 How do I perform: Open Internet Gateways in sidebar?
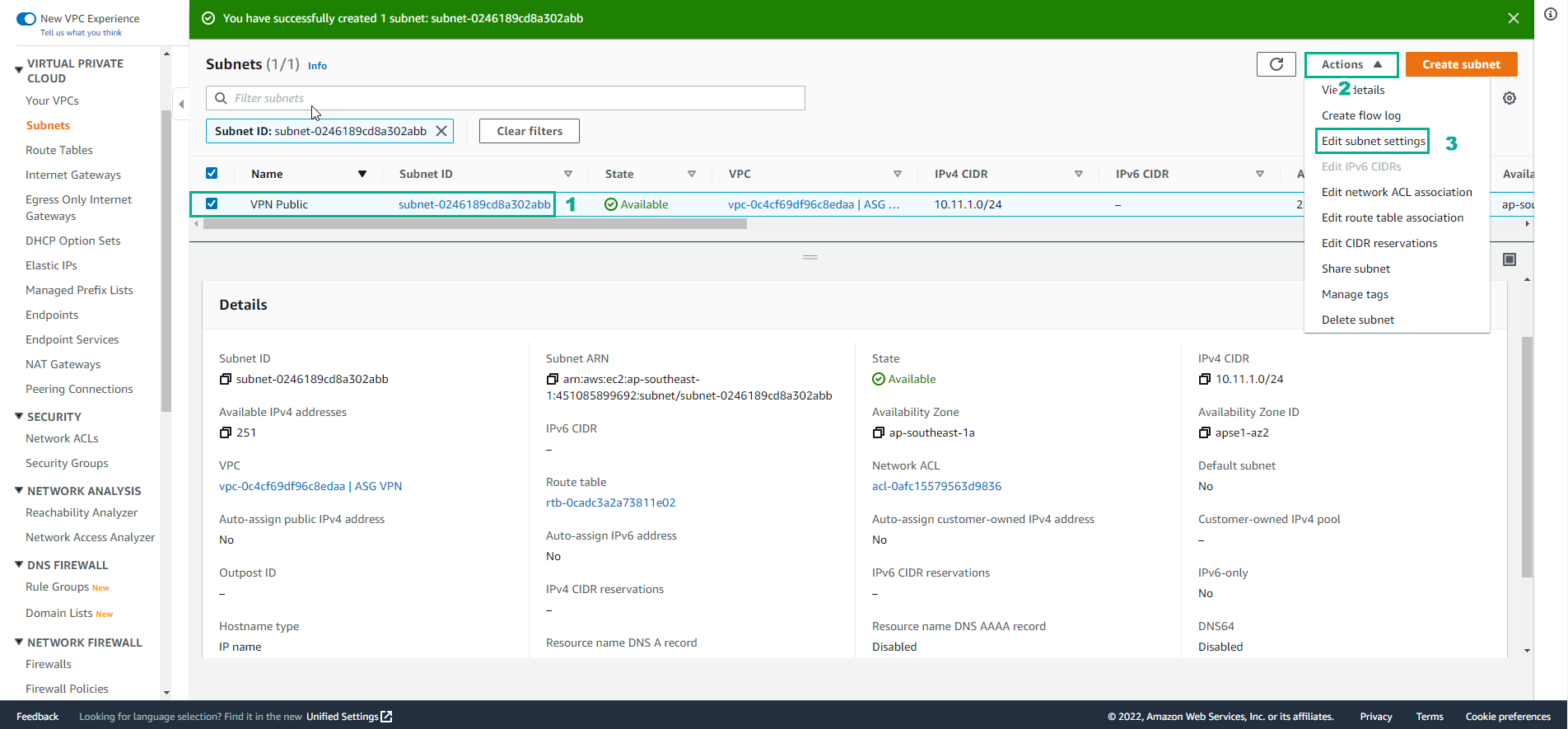pyautogui.click(x=73, y=175)
